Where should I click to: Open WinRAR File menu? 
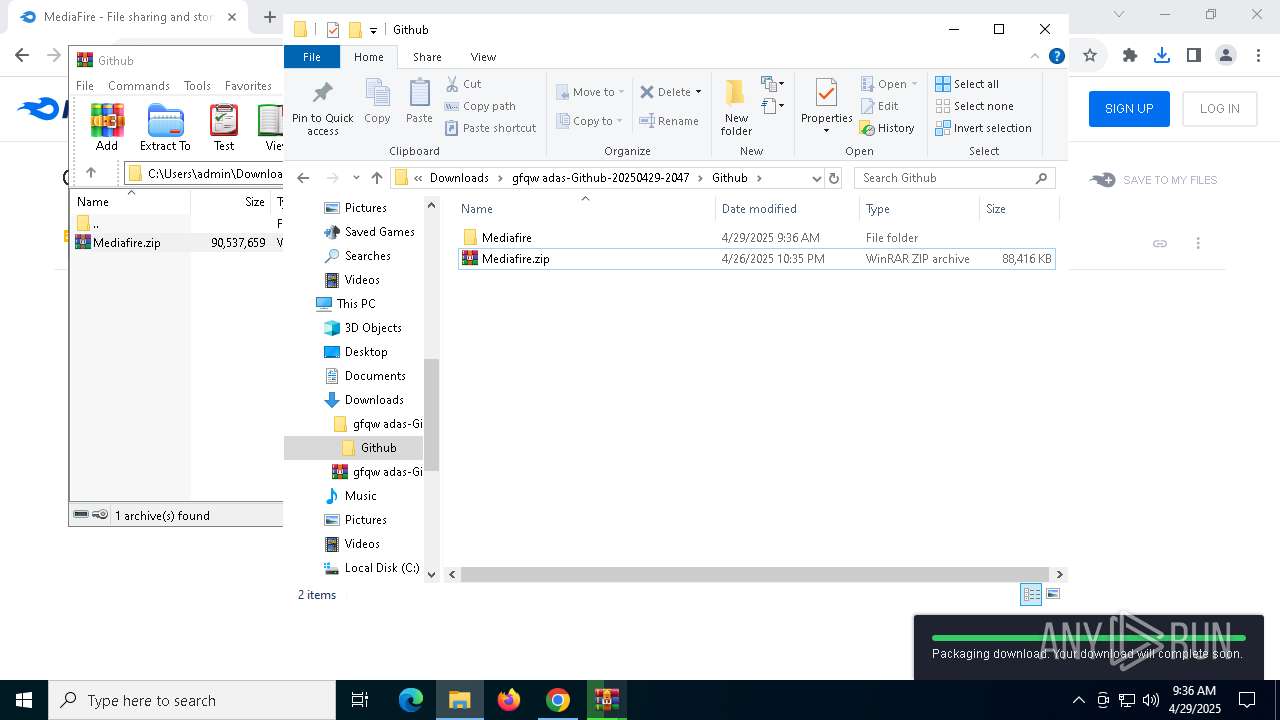pyautogui.click(x=85, y=86)
